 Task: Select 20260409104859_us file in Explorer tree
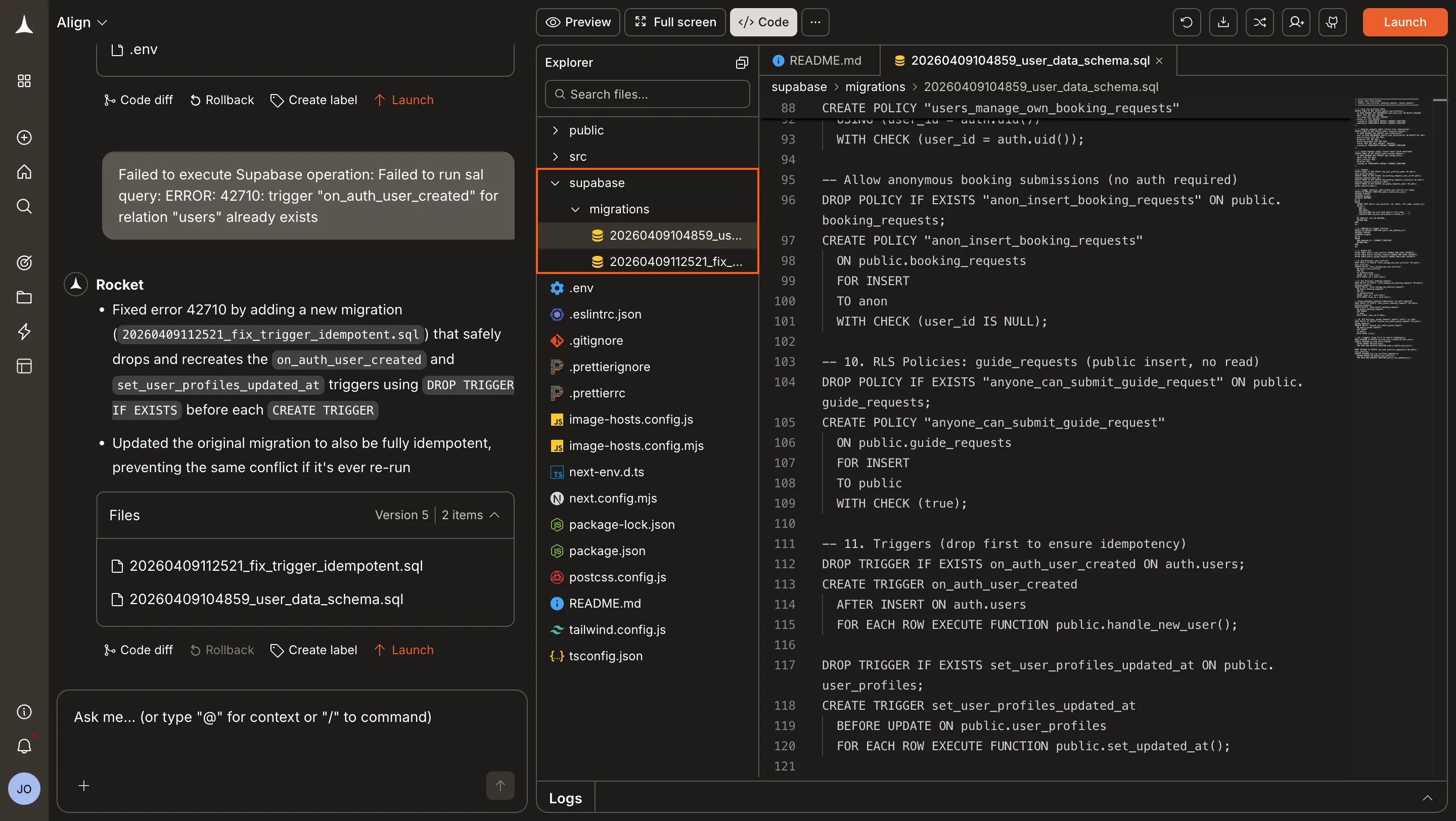click(647, 236)
